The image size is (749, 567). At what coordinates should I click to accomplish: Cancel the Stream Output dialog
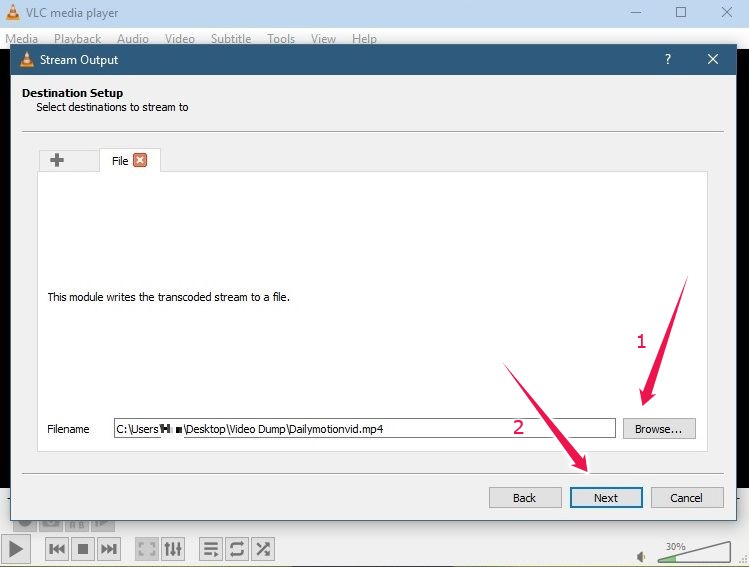(686, 497)
